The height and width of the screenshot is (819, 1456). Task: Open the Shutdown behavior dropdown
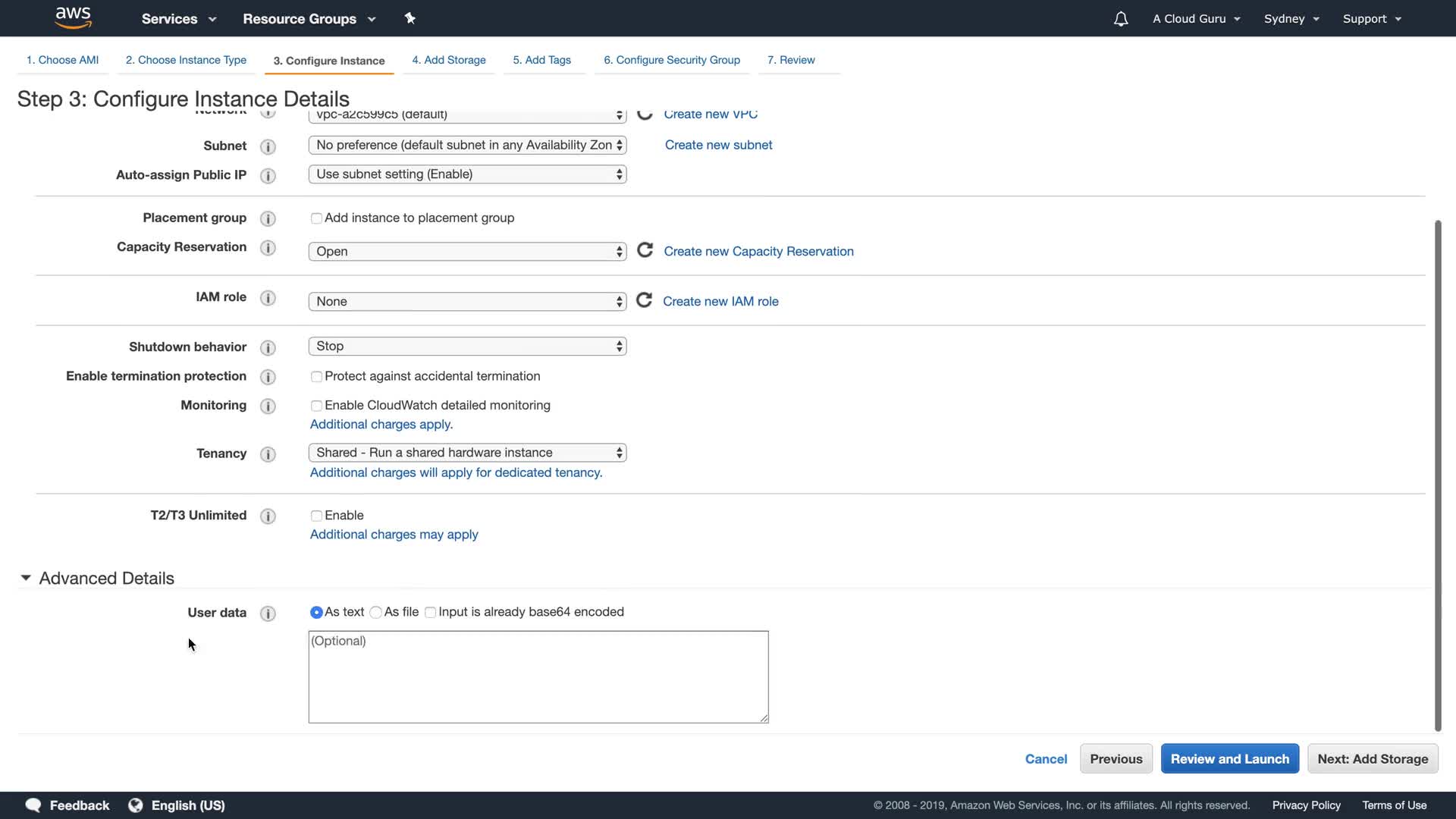(467, 347)
